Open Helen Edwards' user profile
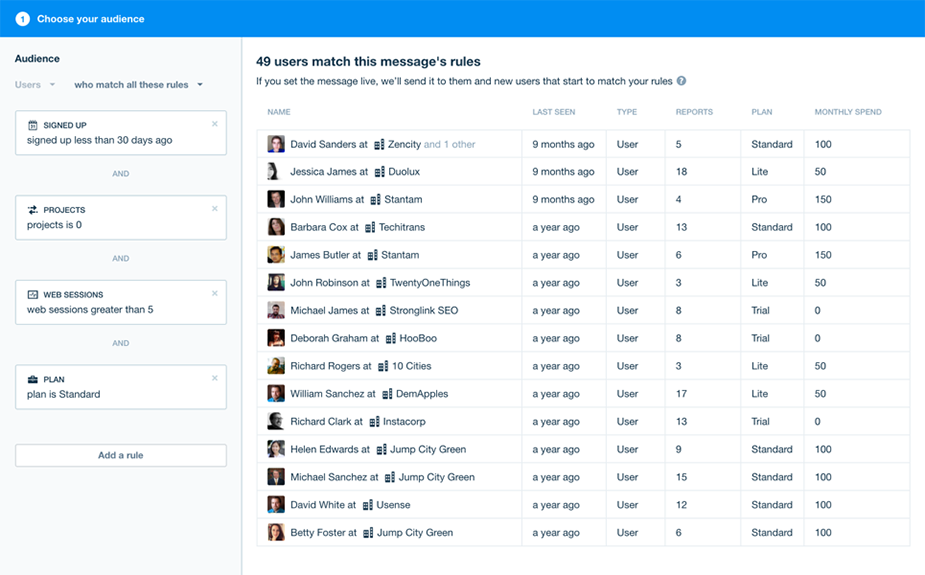925x575 pixels. pyautogui.click(x=324, y=449)
